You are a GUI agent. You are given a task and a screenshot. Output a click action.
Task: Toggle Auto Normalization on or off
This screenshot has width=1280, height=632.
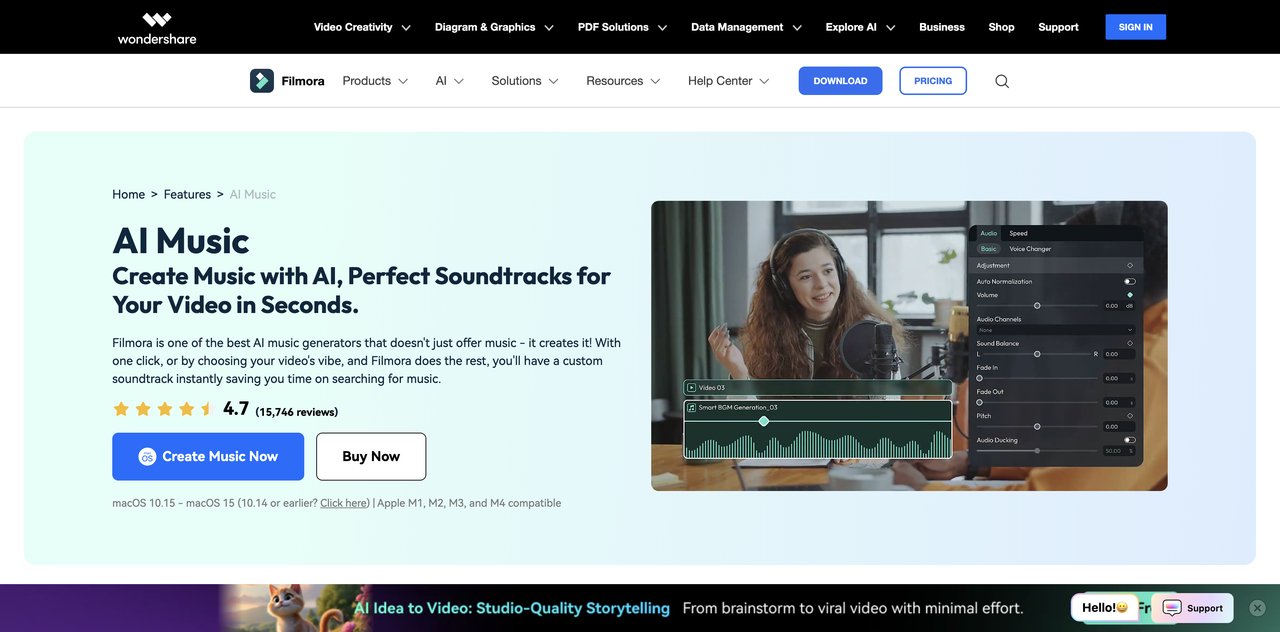[x=1129, y=282]
